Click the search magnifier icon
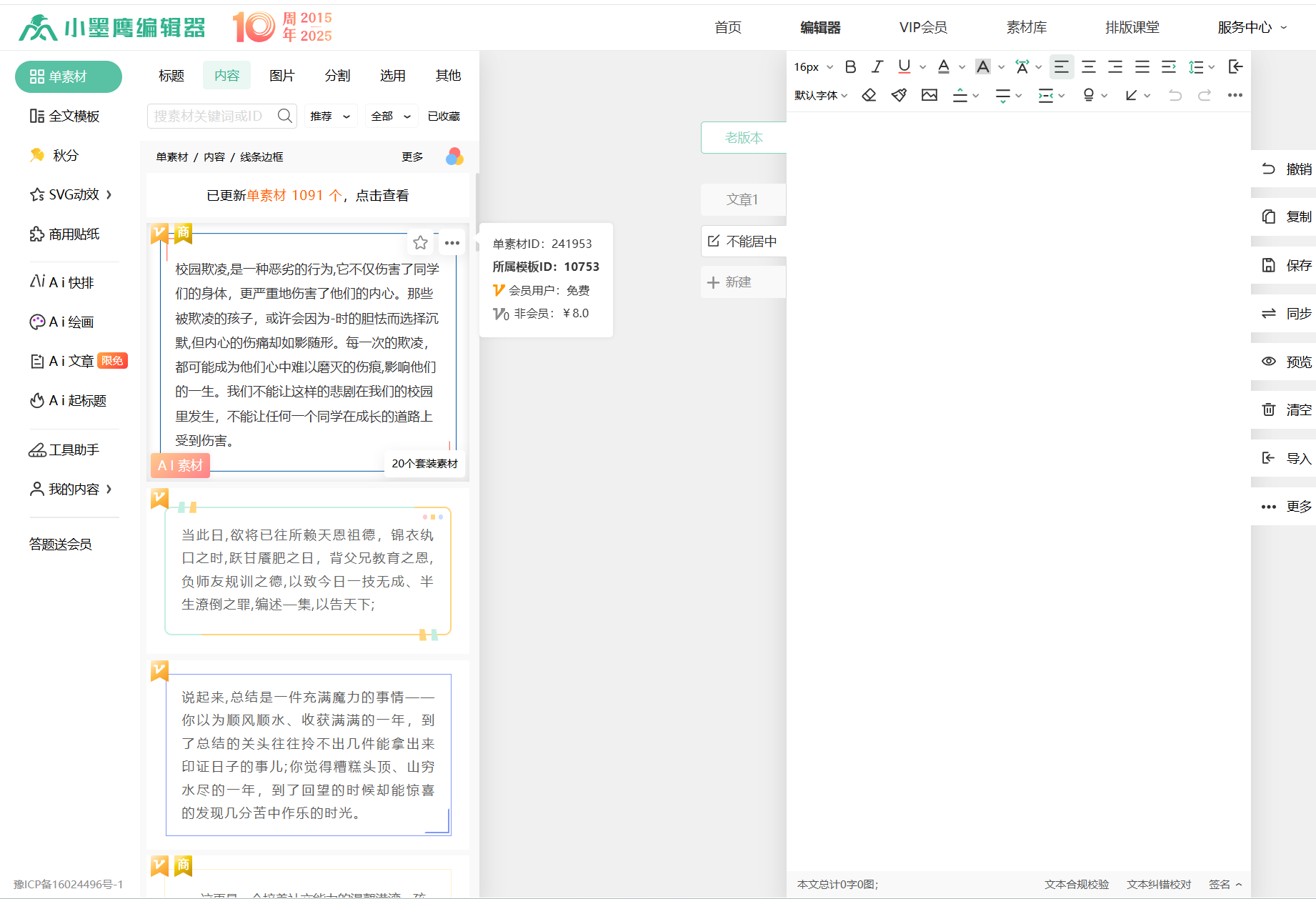 pos(284,116)
